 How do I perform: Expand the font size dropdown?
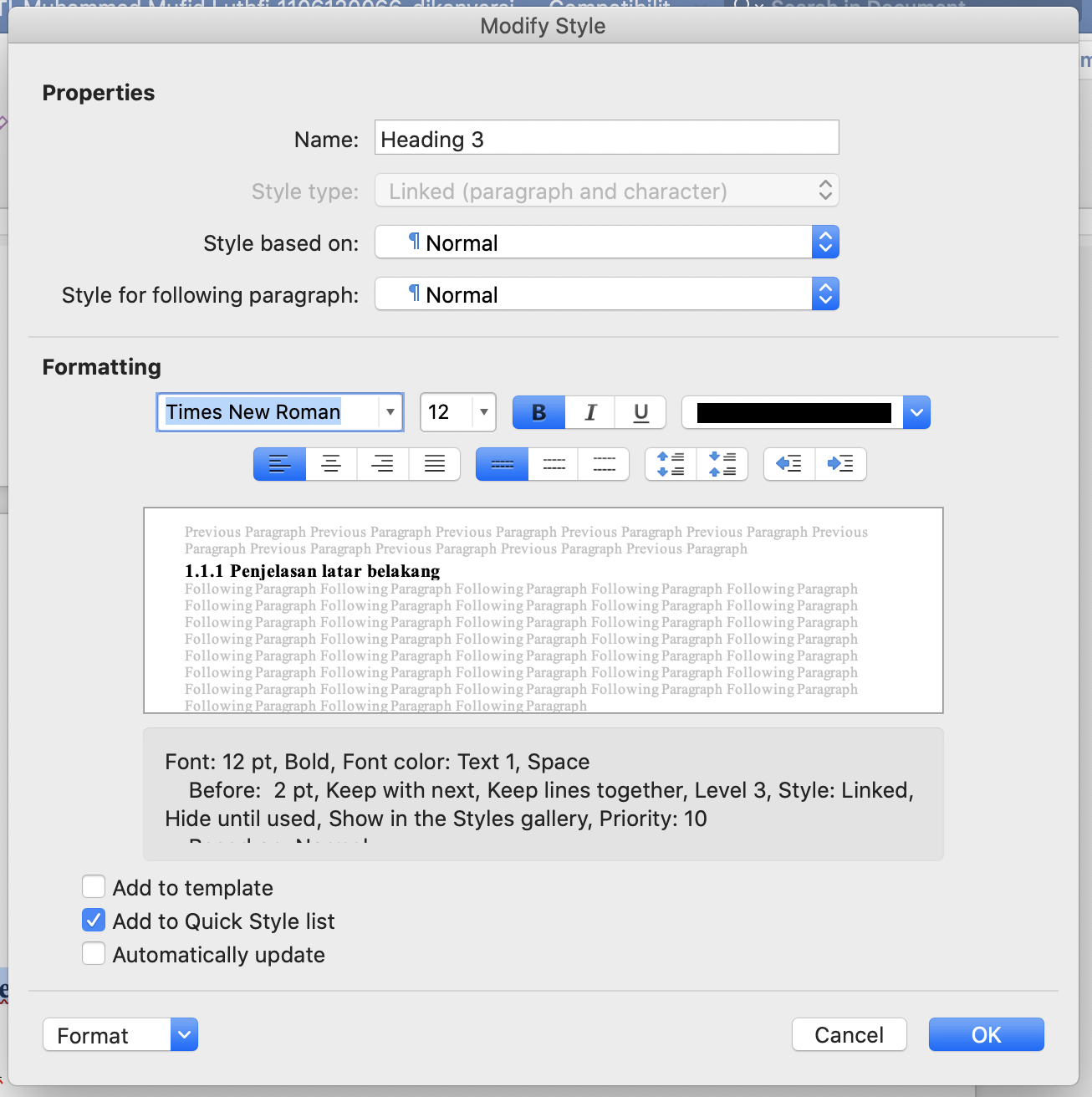click(x=483, y=412)
